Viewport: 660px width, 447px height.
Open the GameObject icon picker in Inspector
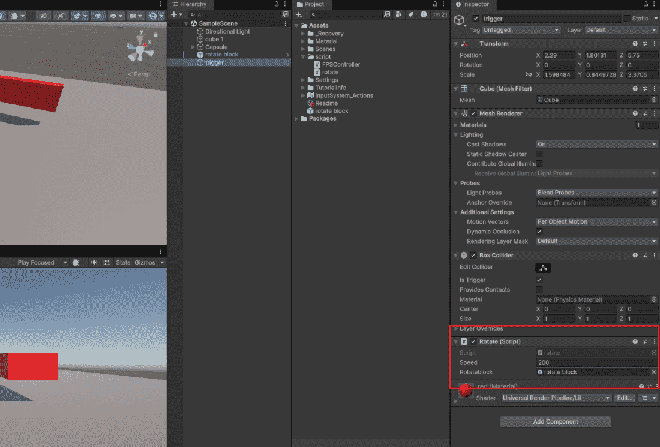(x=459, y=20)
